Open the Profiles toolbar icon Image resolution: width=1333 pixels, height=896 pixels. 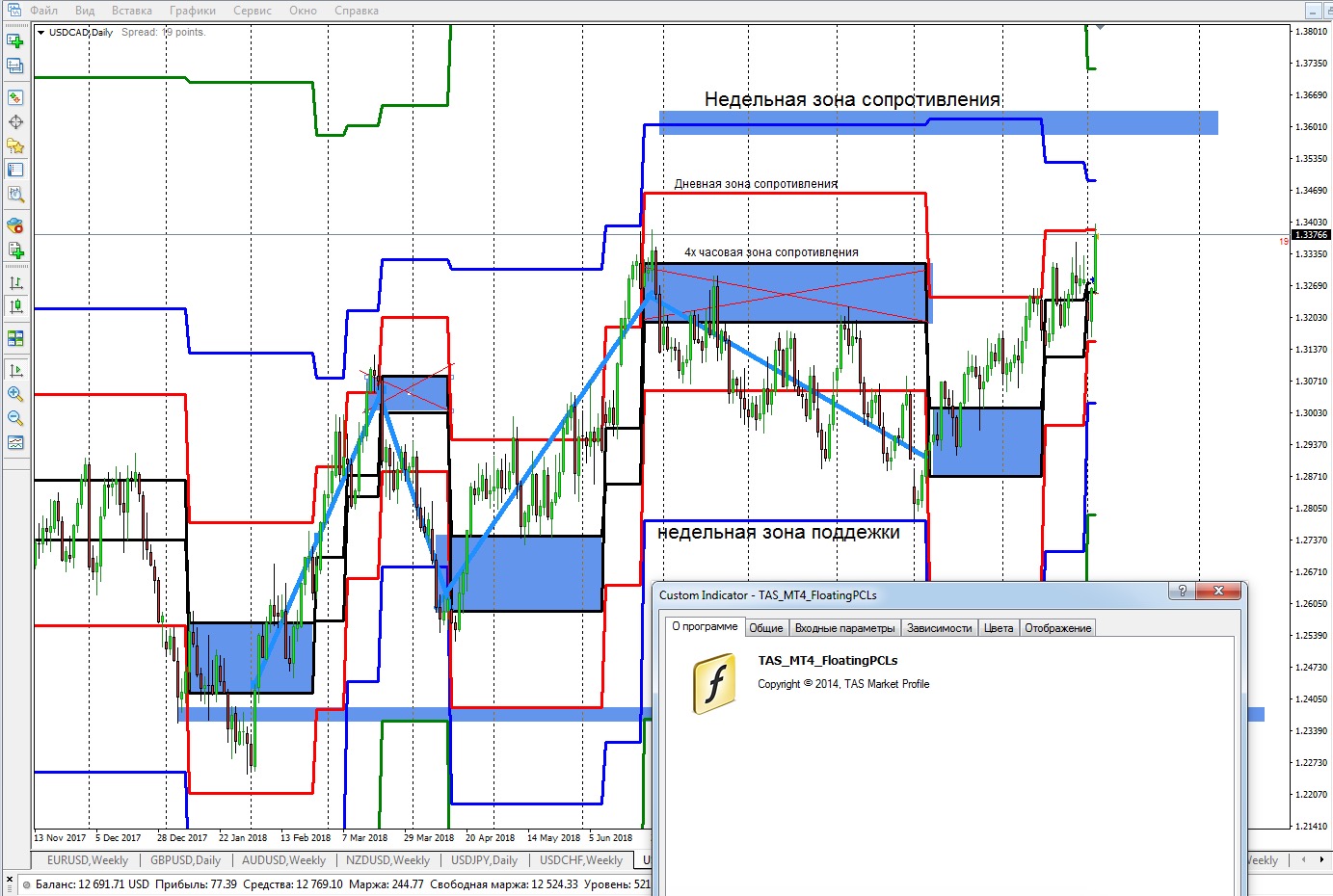[x=15, y=66]
